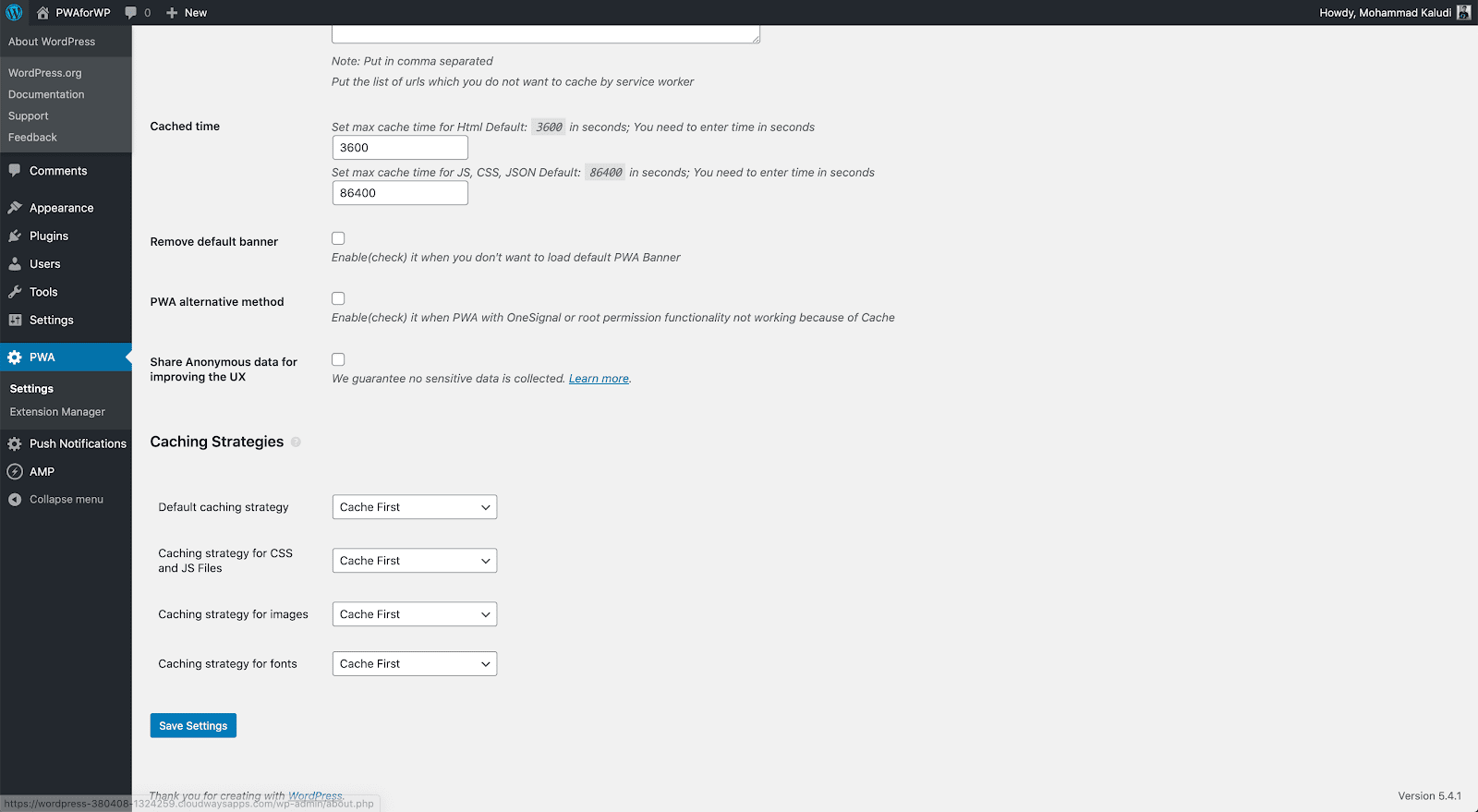Image resolution: width=1478 pixels, height=812 pixels.
Task: Expand the caching strategy for fonts dropdown
Action: 415,664
